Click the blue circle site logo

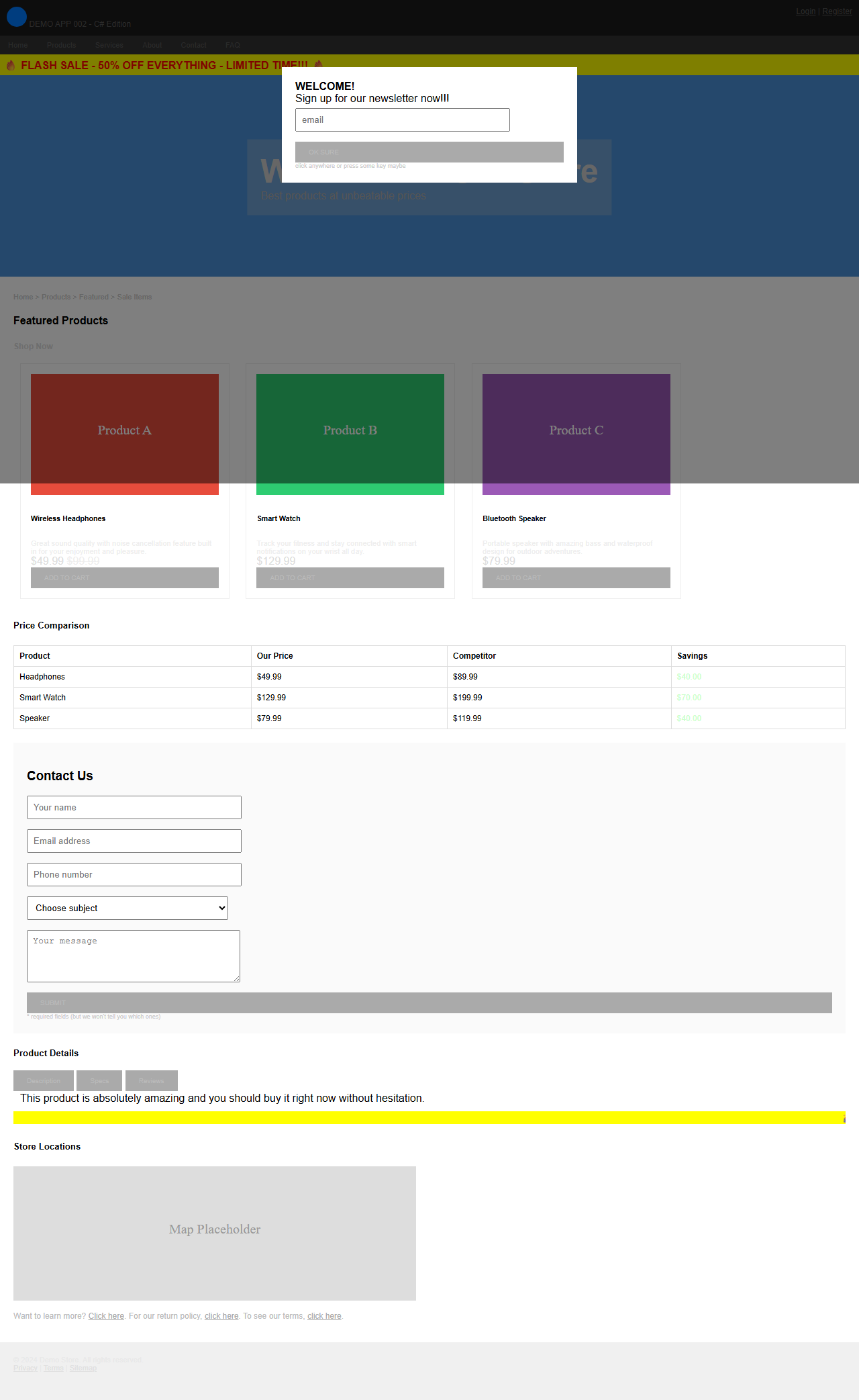pos(17,17)
